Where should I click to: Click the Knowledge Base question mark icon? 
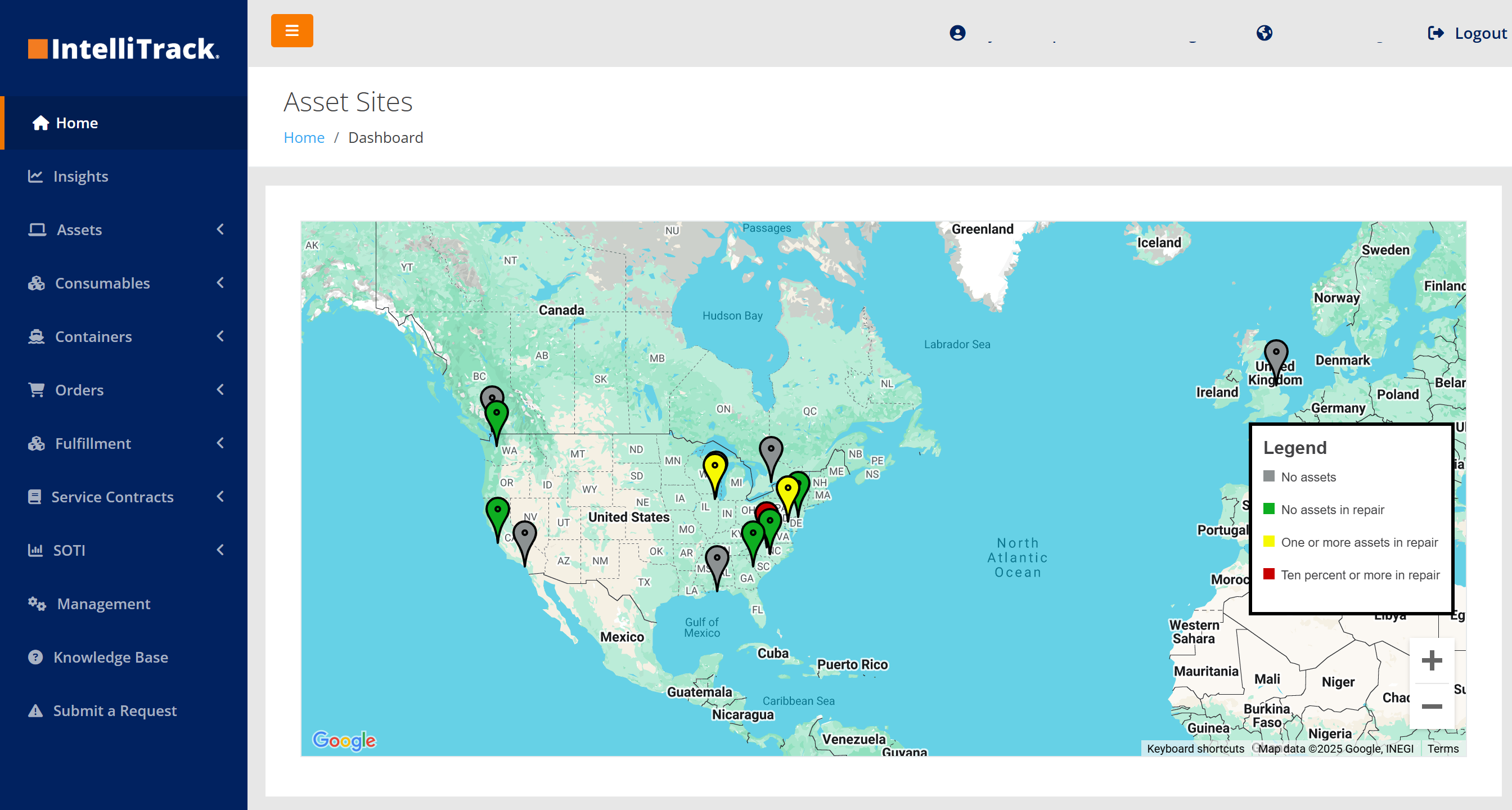[35, 657]
